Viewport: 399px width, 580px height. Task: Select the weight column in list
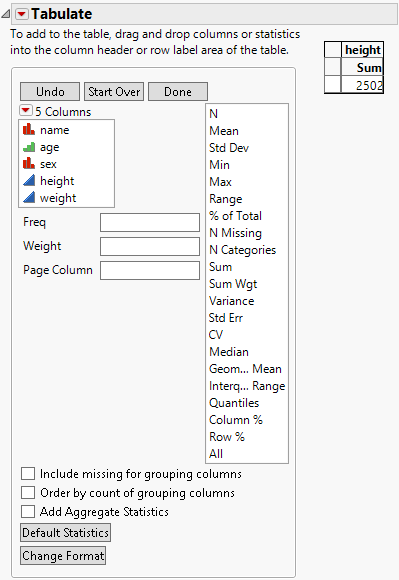pyautogui.click(x=58, y=198)
